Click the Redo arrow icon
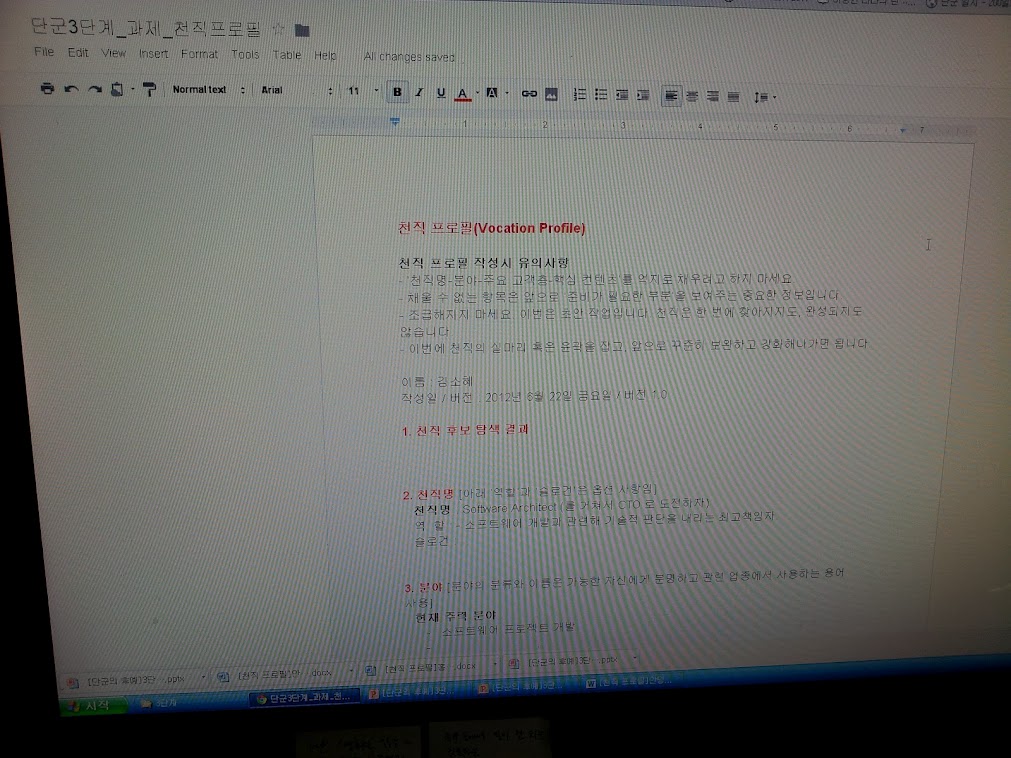 click(x=95, y=89)
